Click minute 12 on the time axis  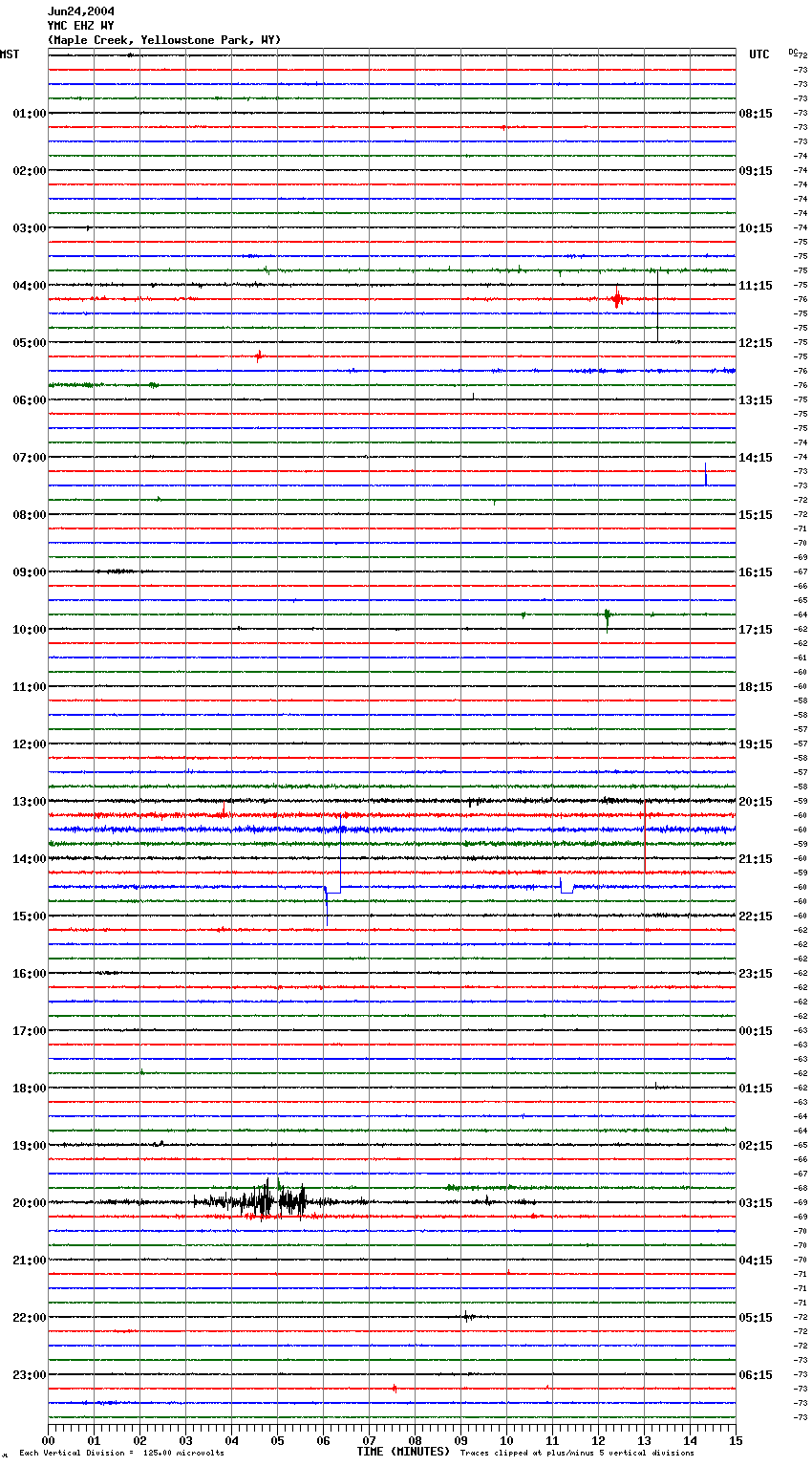click(599, 1440)
